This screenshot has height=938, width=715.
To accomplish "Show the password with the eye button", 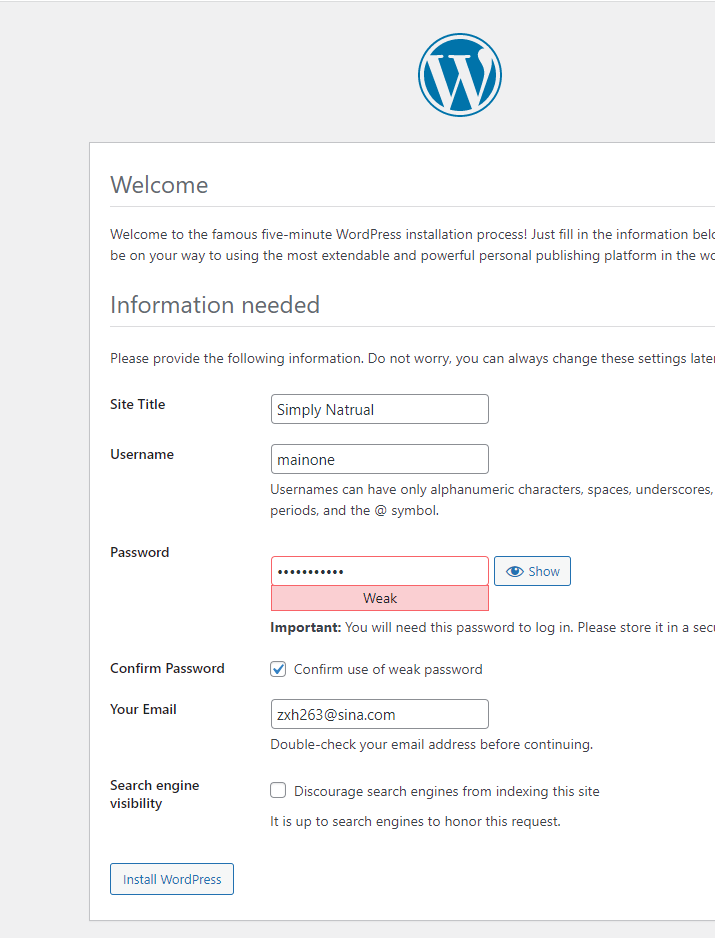I will [x=532, y=571].
